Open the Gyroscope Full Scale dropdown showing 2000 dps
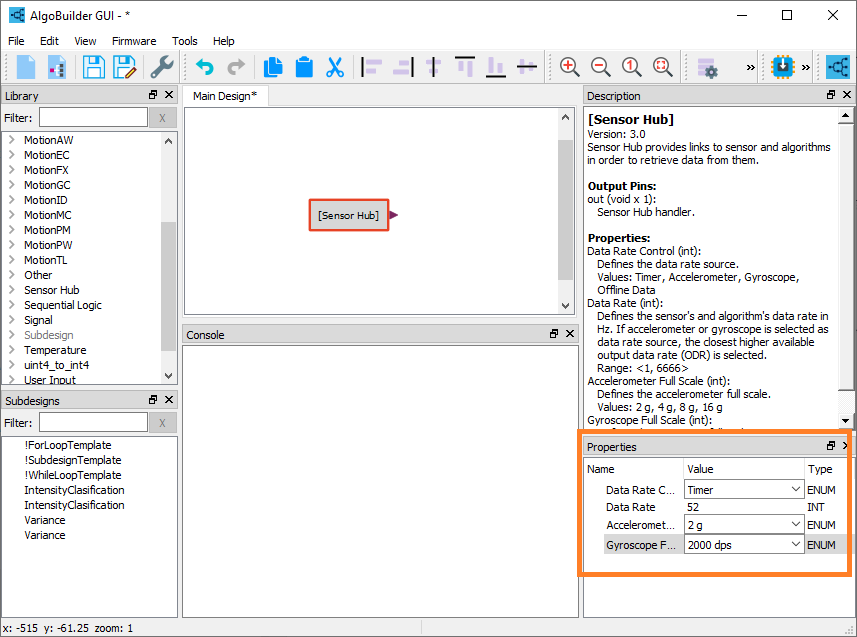 pyautogui.click(x=744, y=545)
